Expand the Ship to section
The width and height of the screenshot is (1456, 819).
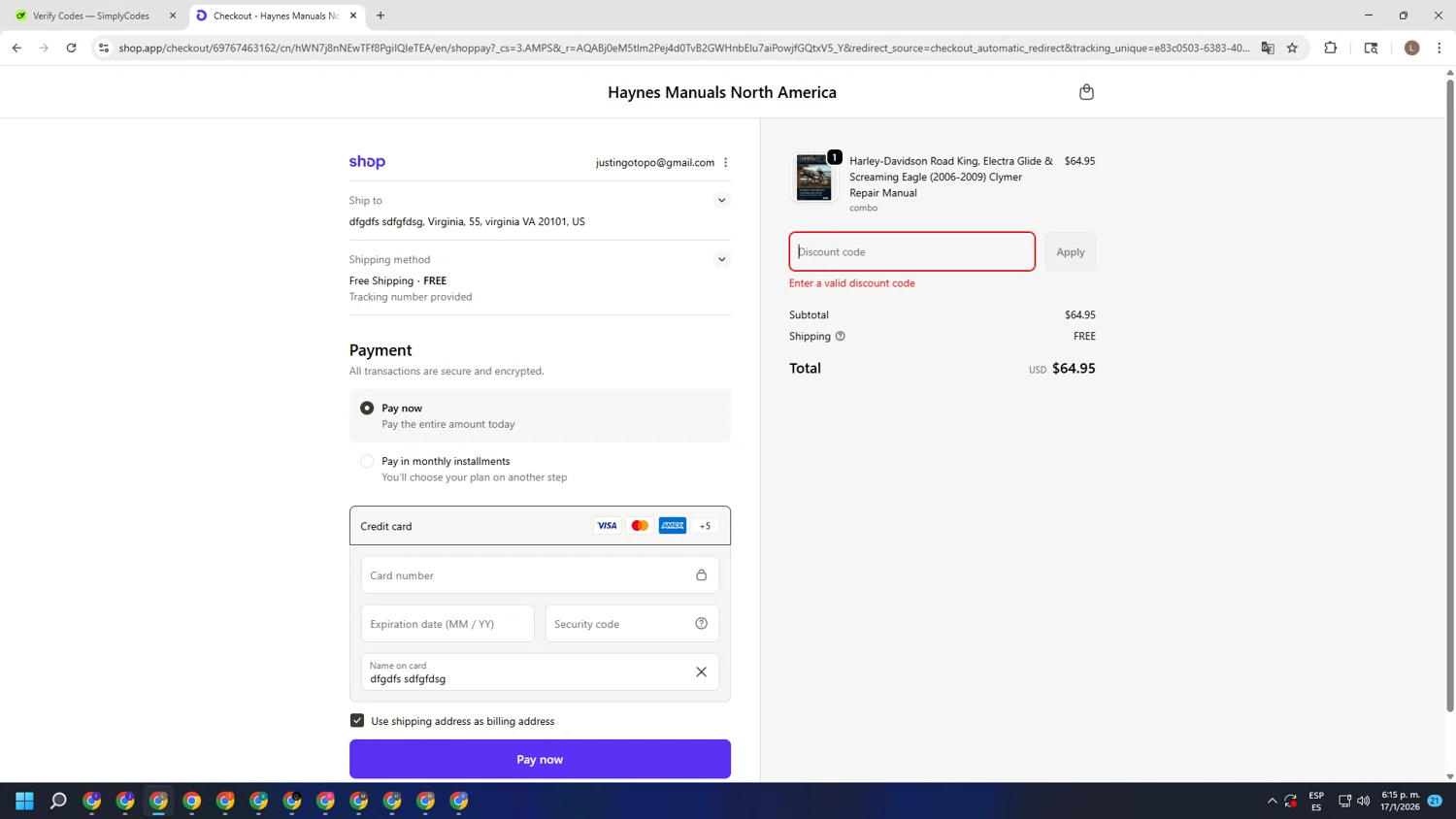coord(721,201)
